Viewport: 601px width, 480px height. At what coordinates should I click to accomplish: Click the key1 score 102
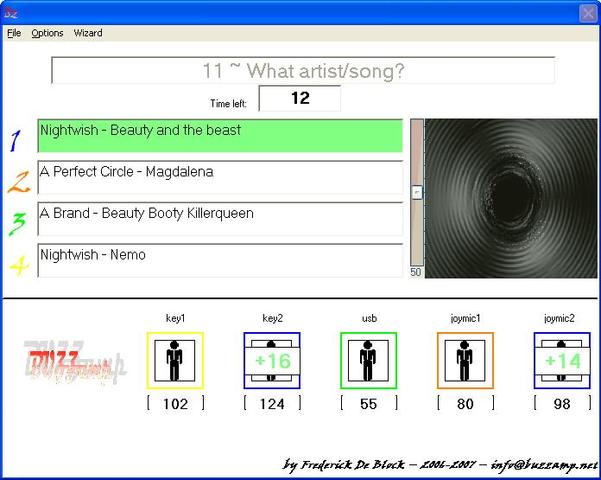(176, 404)
